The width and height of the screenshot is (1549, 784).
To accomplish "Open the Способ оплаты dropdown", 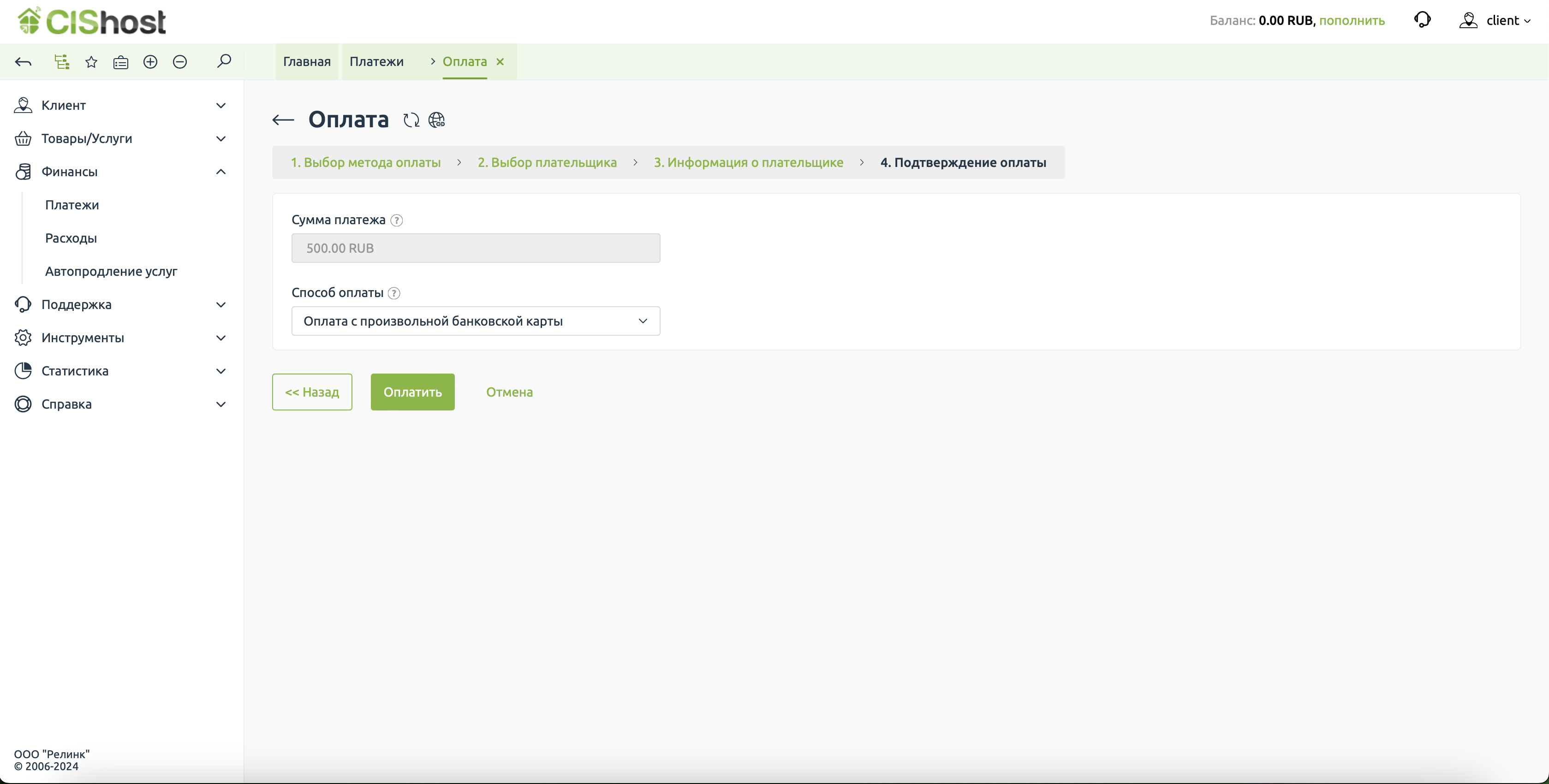I will 475,321.
